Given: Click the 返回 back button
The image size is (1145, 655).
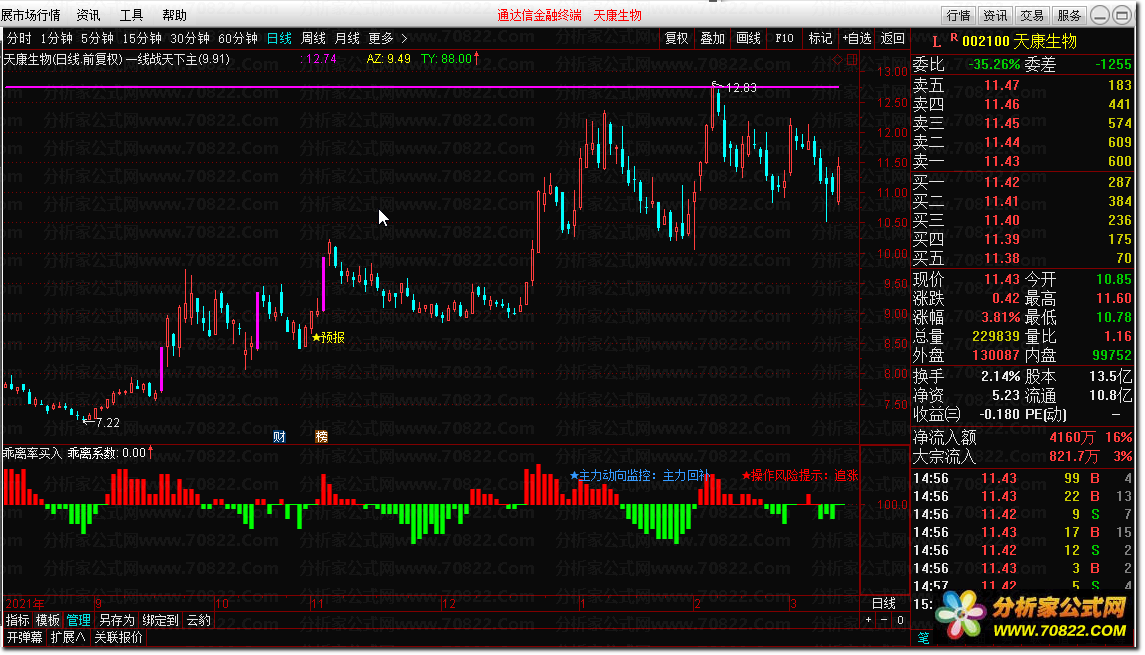Looking at the screenshot, I should pos(892,39).
